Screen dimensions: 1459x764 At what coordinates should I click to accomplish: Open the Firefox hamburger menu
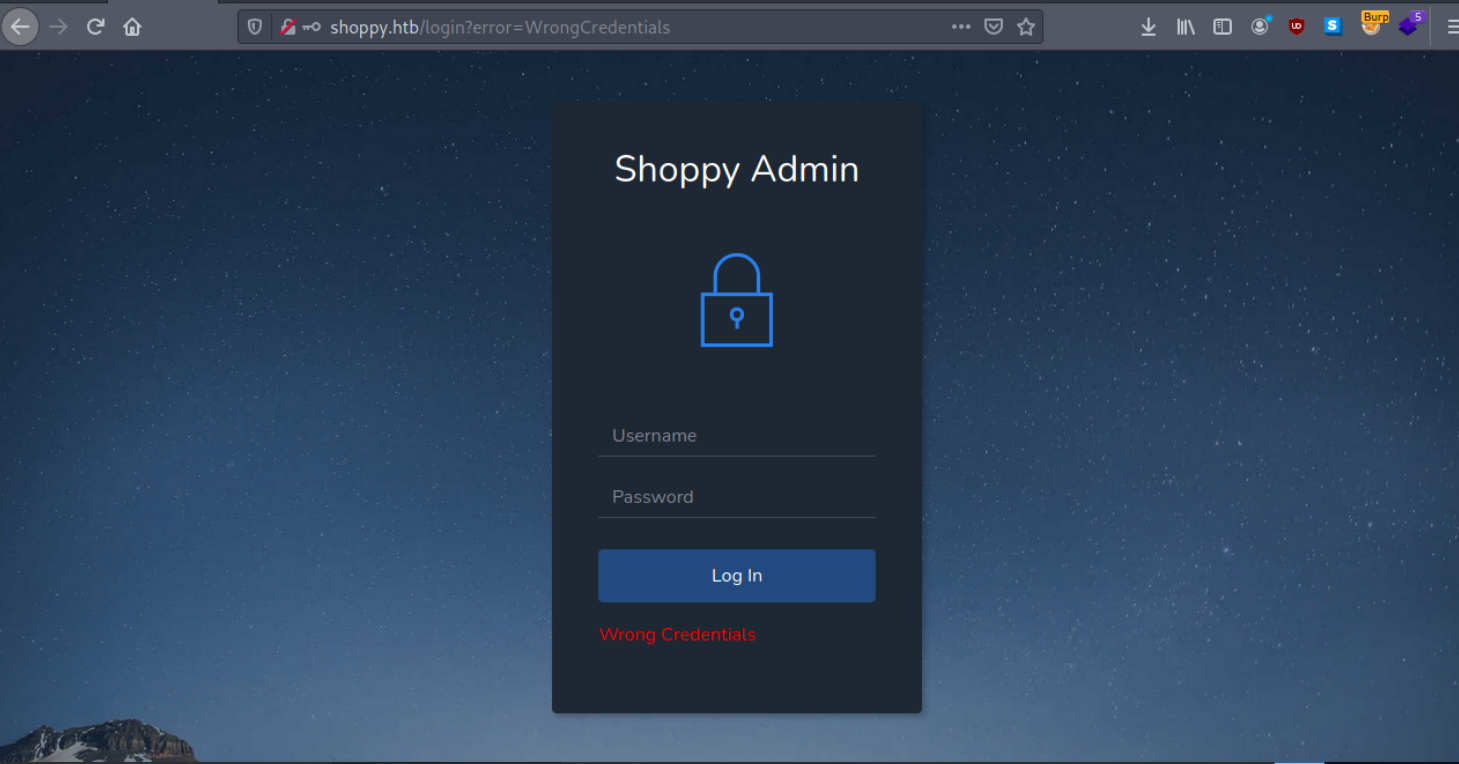(x=1451, y=27)
